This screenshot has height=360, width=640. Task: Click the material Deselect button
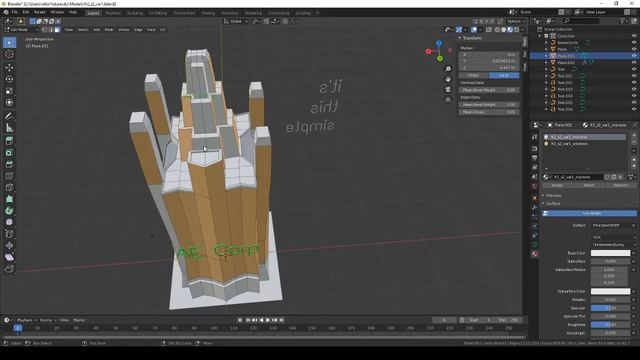(x=621, y=185)
